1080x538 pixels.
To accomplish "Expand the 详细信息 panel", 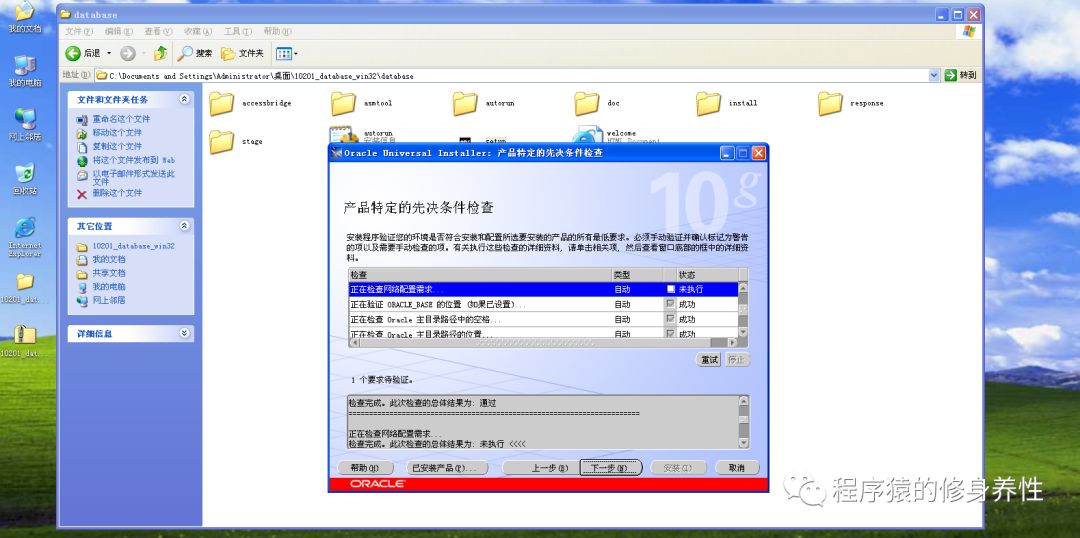I will tap(184, 333).
